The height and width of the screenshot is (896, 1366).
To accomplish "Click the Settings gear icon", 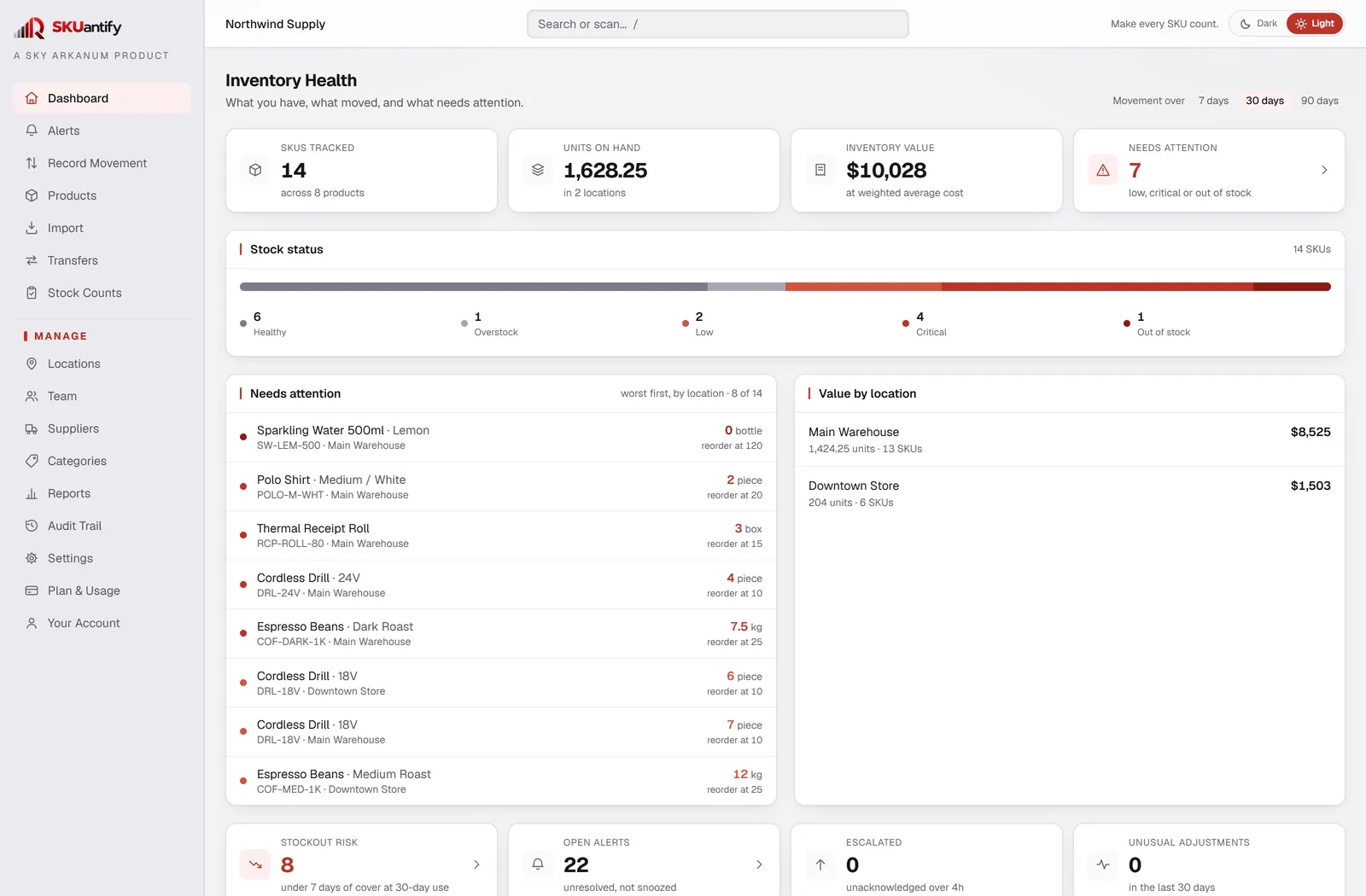I will tap(32, 558).
